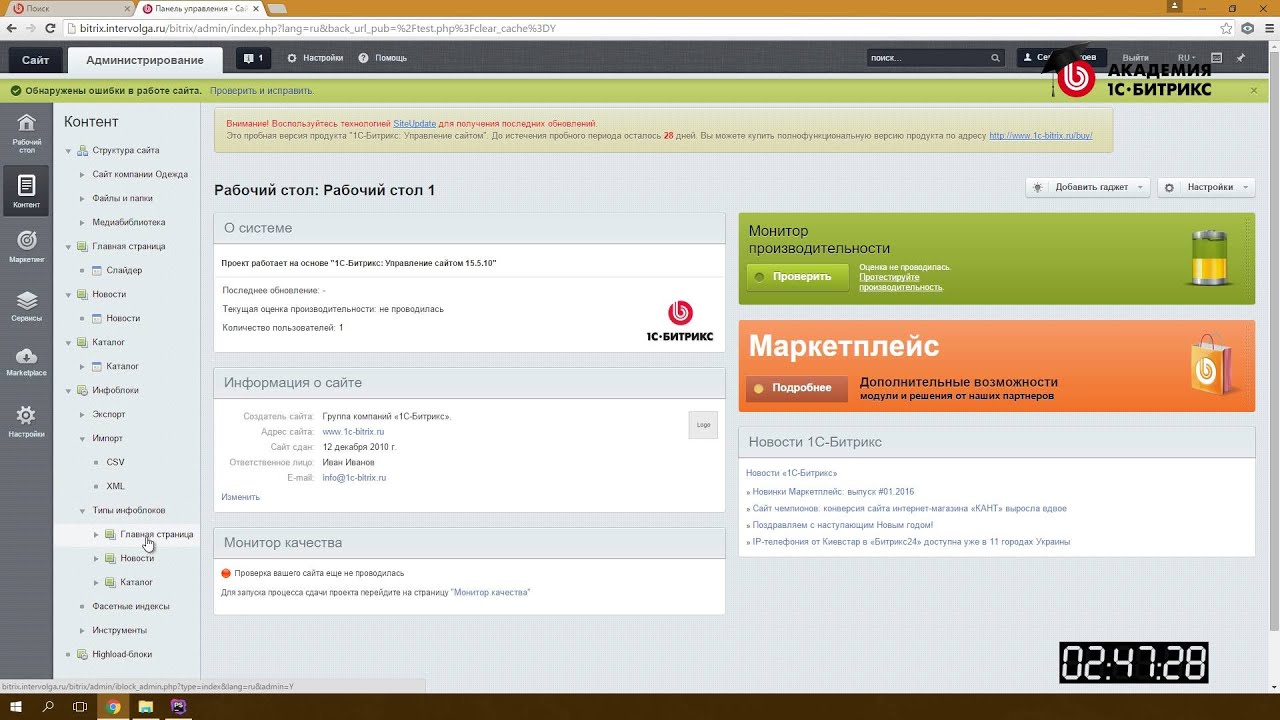This screenshot has width=1280, height=720.
Task: Open Windows taskbar search
Action: pyautogui.click(x=48, y=706)
